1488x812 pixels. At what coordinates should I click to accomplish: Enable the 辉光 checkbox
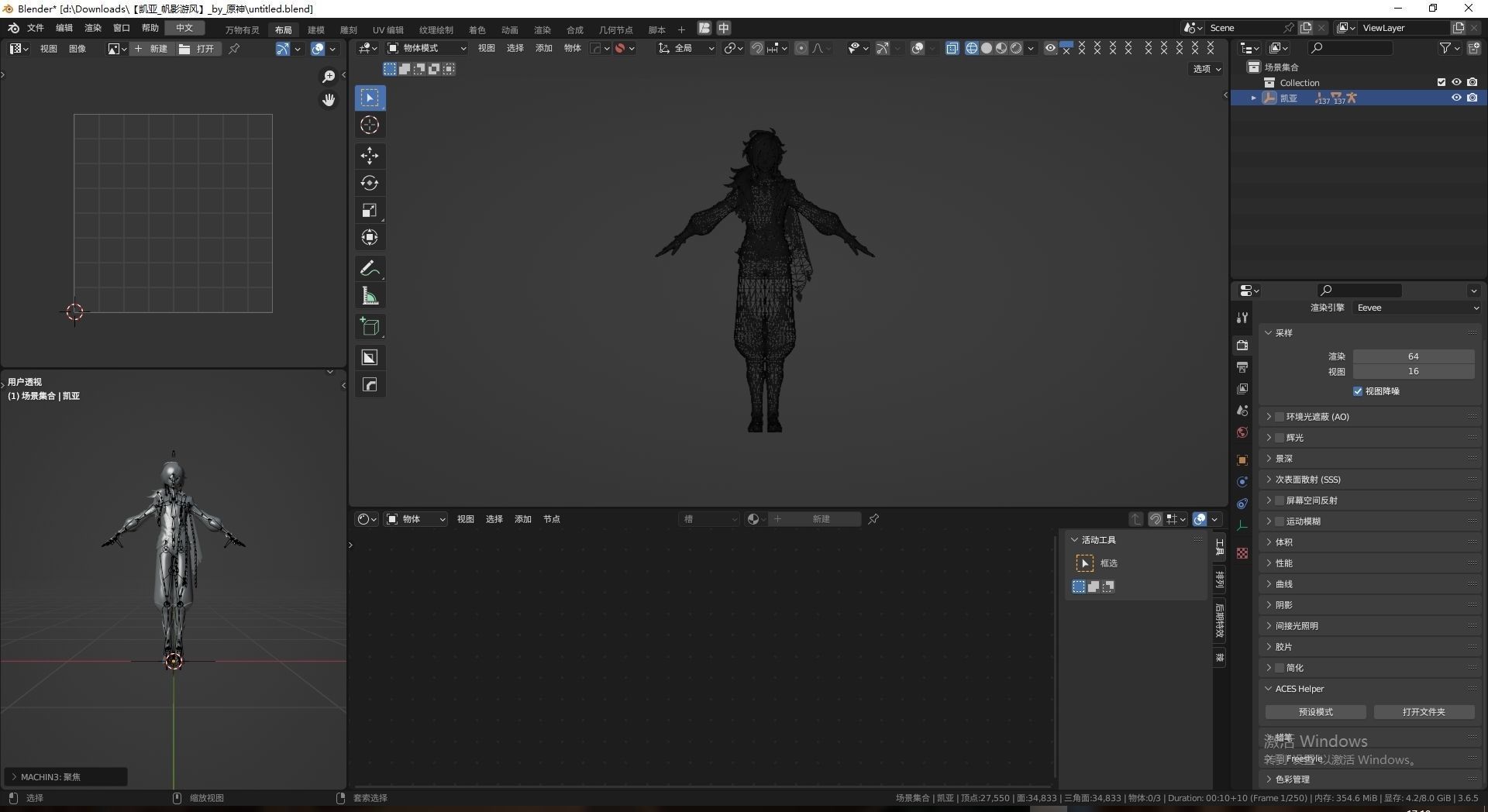click(x=1280, y=438)
